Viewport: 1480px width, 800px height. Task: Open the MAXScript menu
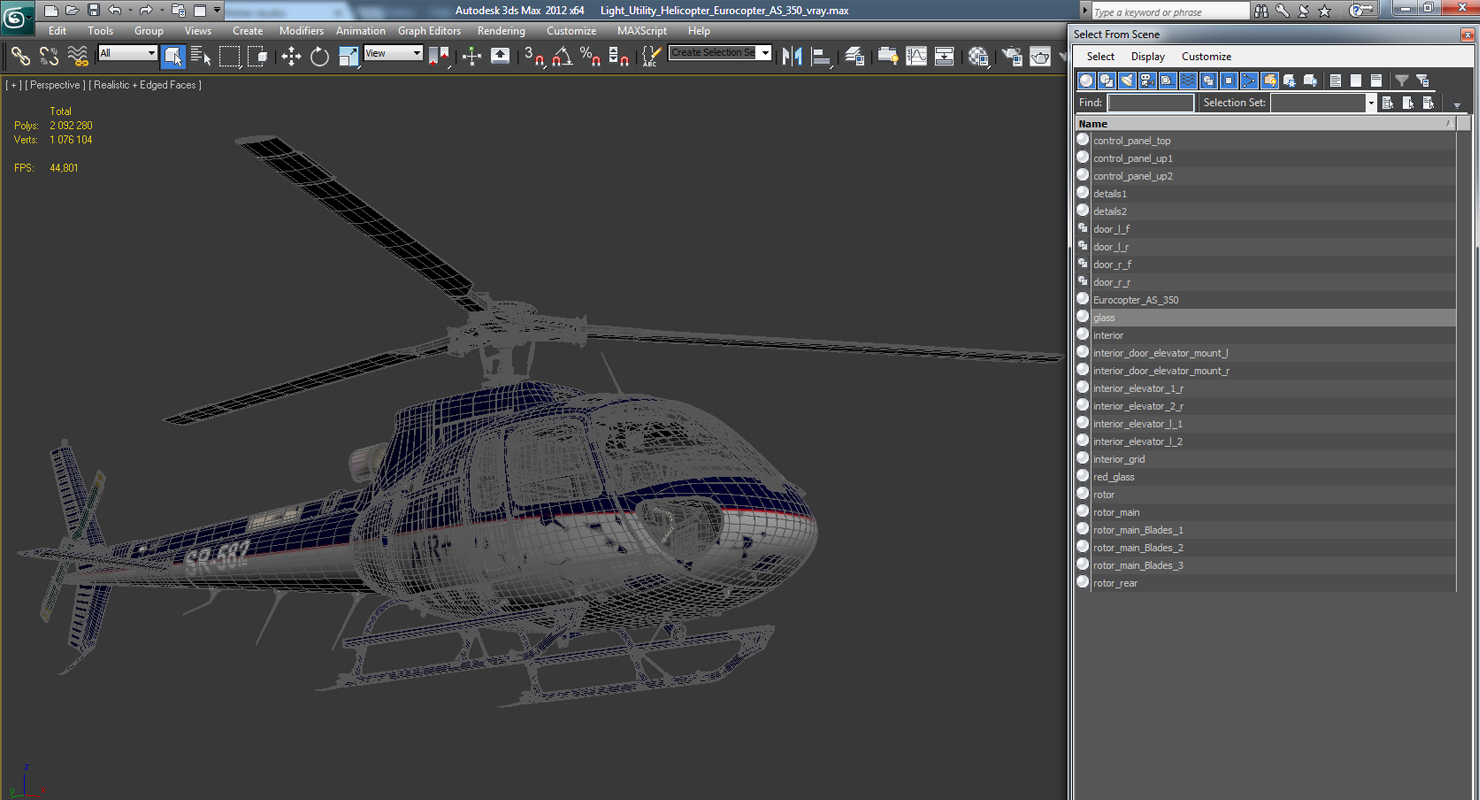point(642,31)
